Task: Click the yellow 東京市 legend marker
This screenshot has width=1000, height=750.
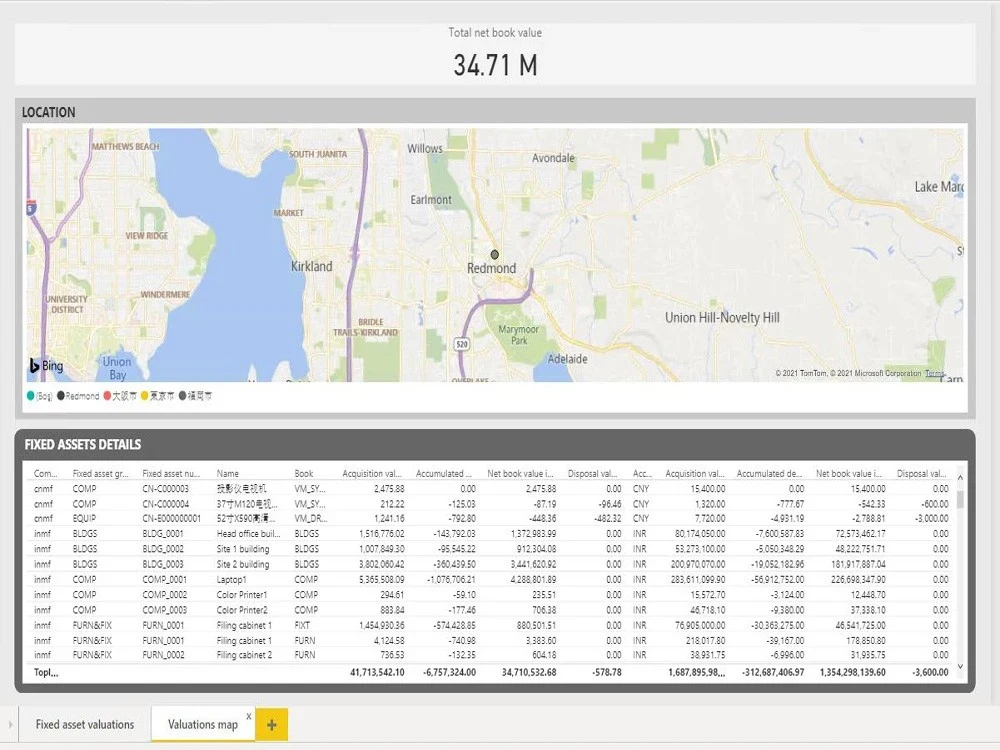Action: (145, 396)
